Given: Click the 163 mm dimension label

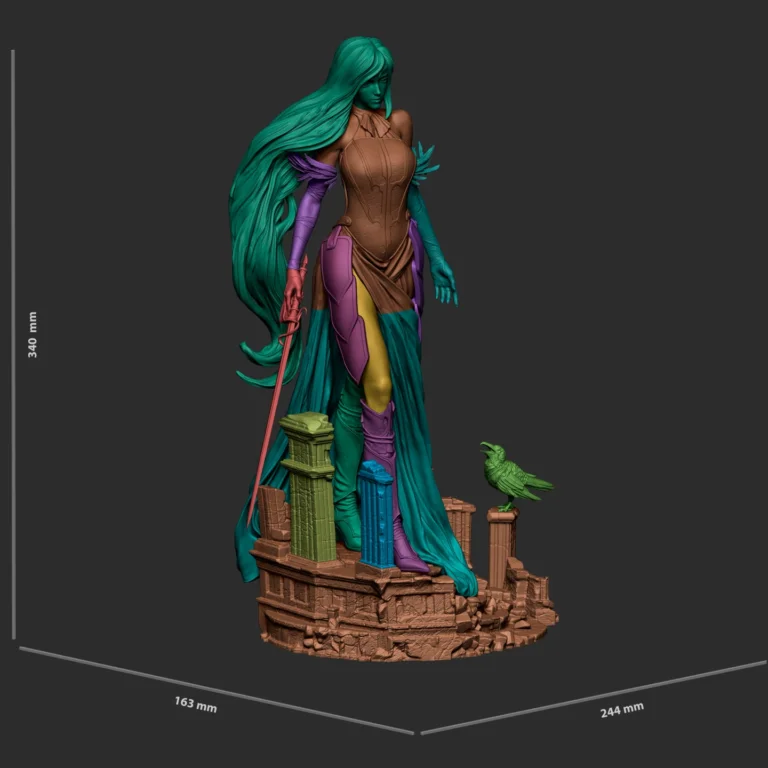Looking at the screenshot, I should (x=196, y=704).
